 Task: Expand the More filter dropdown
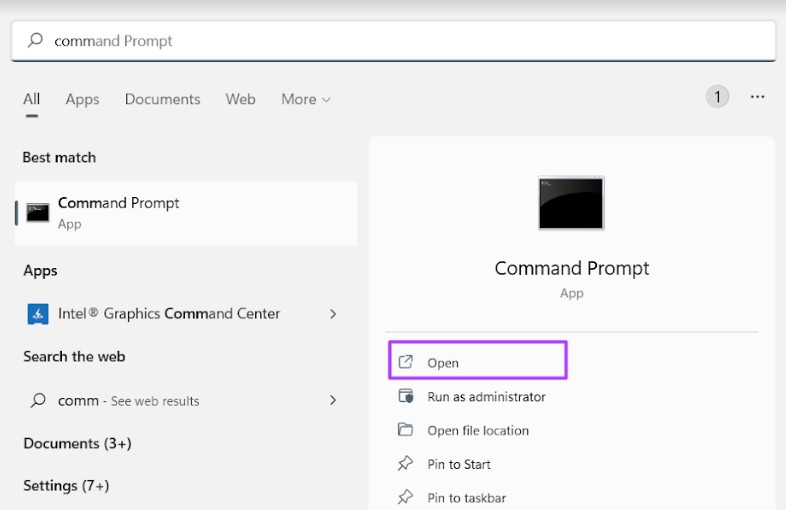305,99
